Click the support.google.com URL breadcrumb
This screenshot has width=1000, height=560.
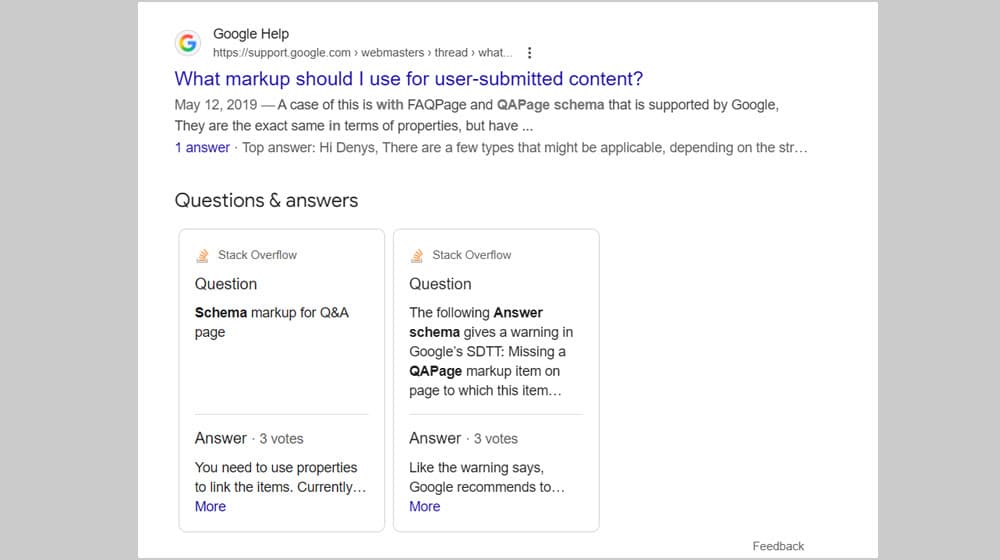pyautogui.click(x=362, y=53)
